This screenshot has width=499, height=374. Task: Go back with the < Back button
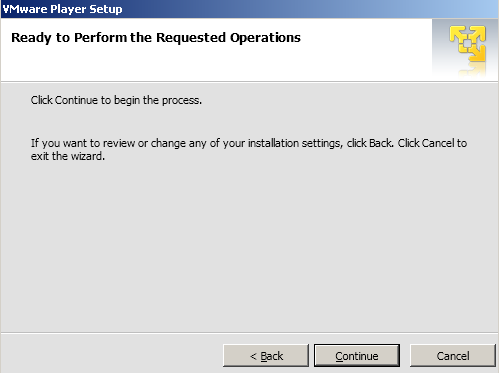266,356
